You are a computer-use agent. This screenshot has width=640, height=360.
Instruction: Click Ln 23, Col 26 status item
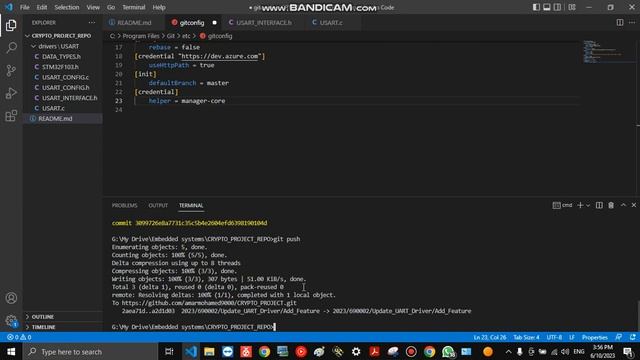490,337
